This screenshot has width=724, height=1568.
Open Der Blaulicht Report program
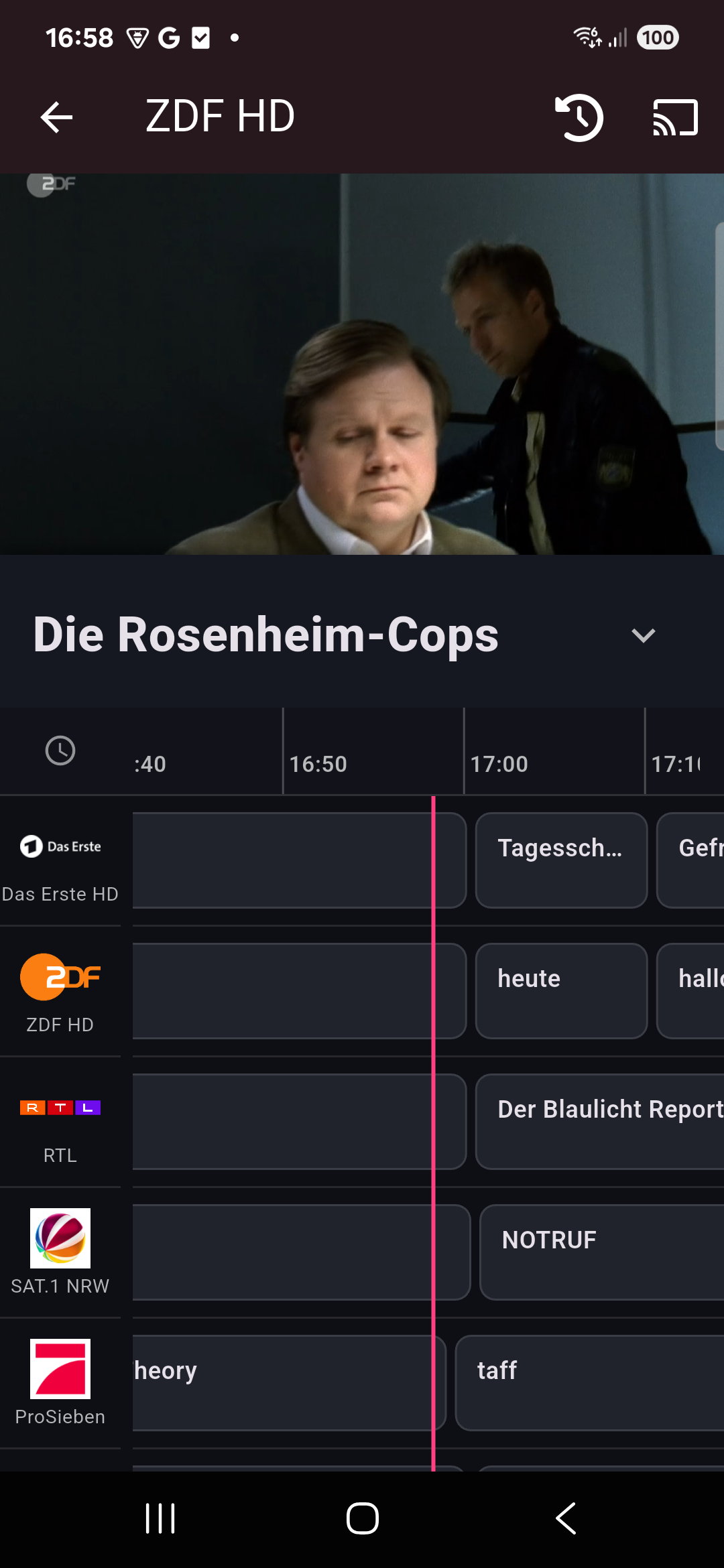(600, 1122)
